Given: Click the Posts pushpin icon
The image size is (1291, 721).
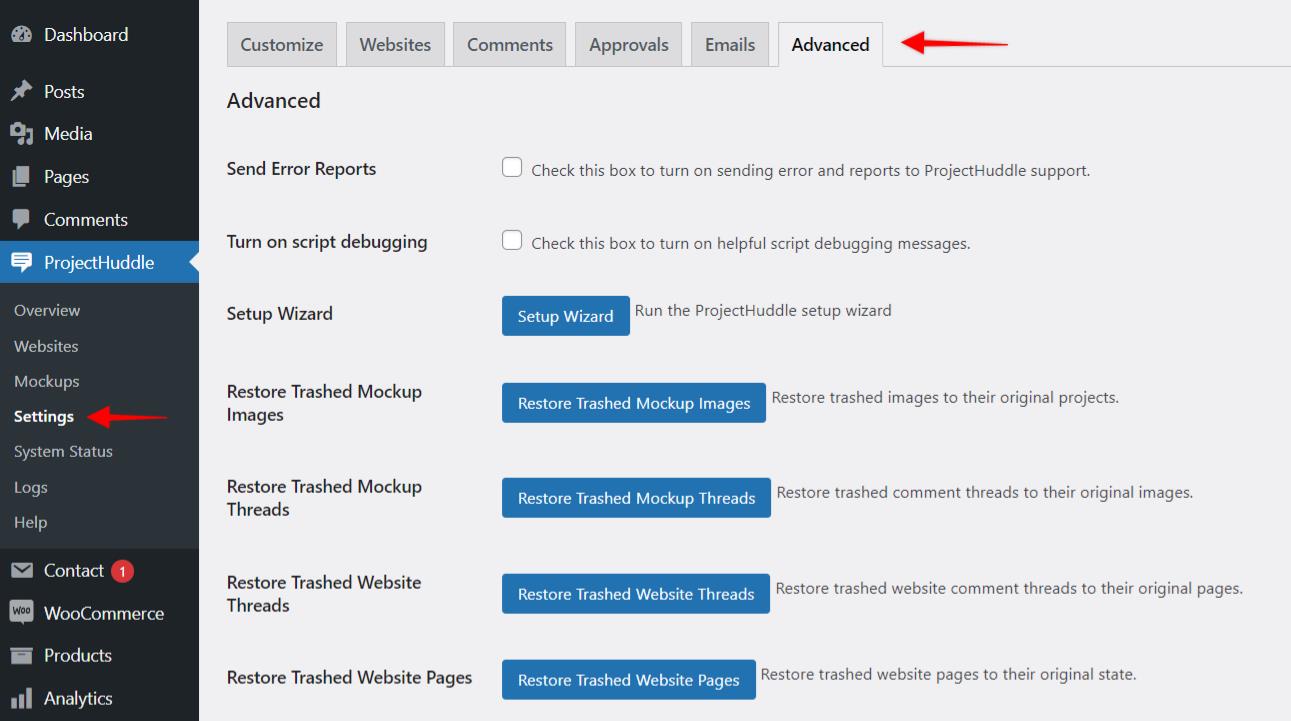Looking at the screenshot, I should (21, 92).
